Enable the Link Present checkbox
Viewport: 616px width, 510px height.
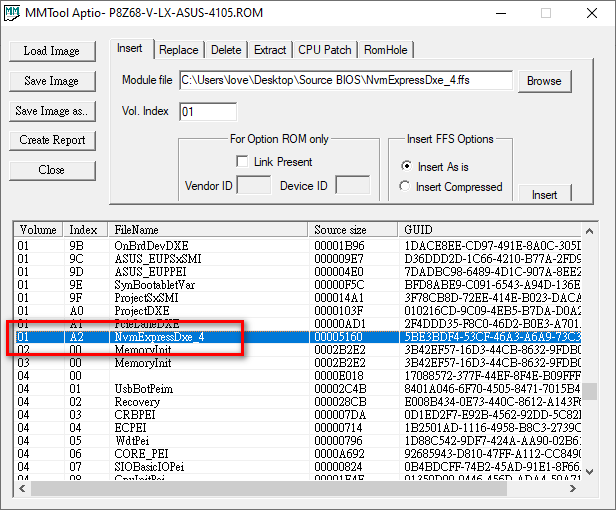click(242, 162)
